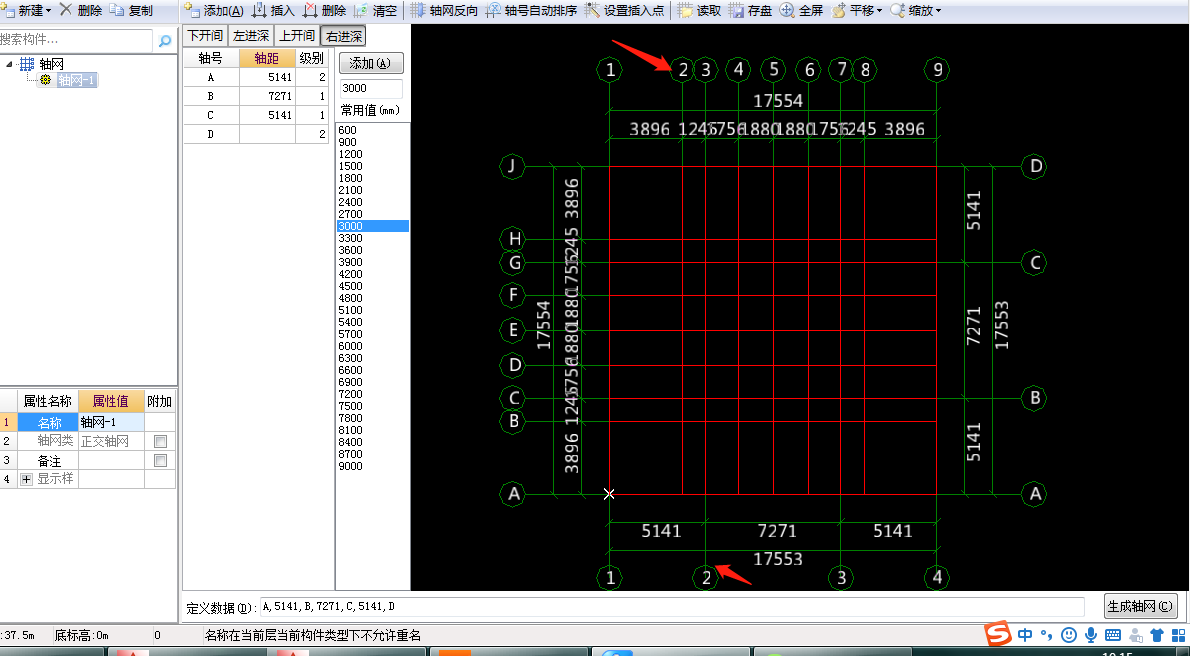Open the 平移 dropdown arrow

pyautogui.click(x=880, y=11)
